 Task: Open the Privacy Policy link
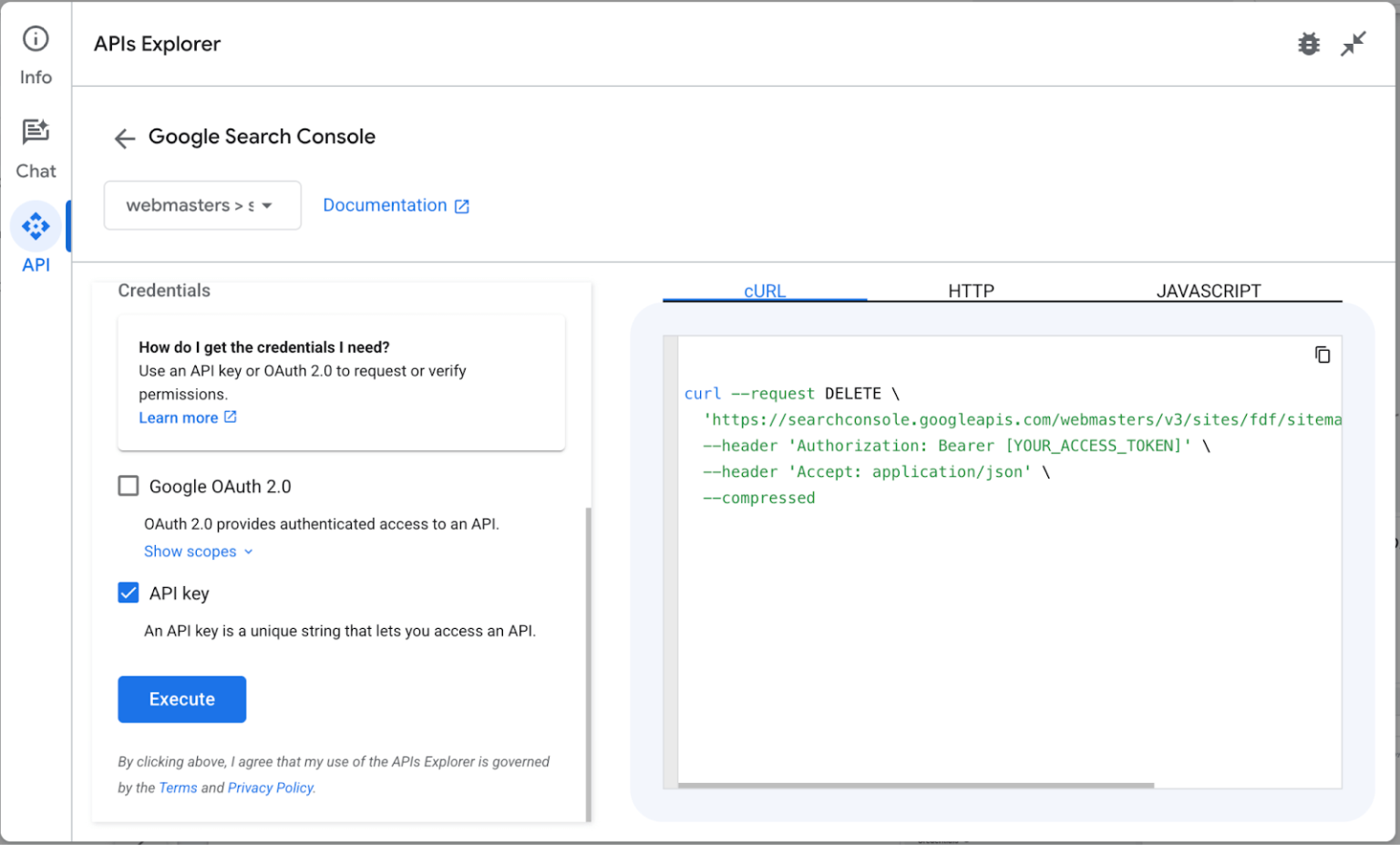pyautogui.click(x=271, y=787)
